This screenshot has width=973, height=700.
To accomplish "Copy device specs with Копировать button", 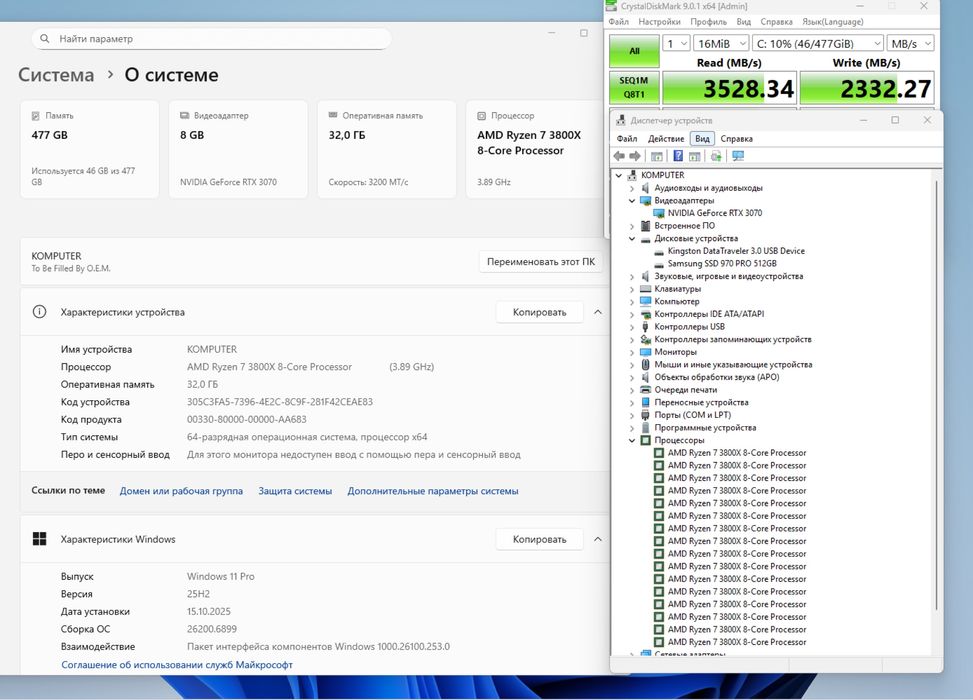I will [x=539, y=312].
